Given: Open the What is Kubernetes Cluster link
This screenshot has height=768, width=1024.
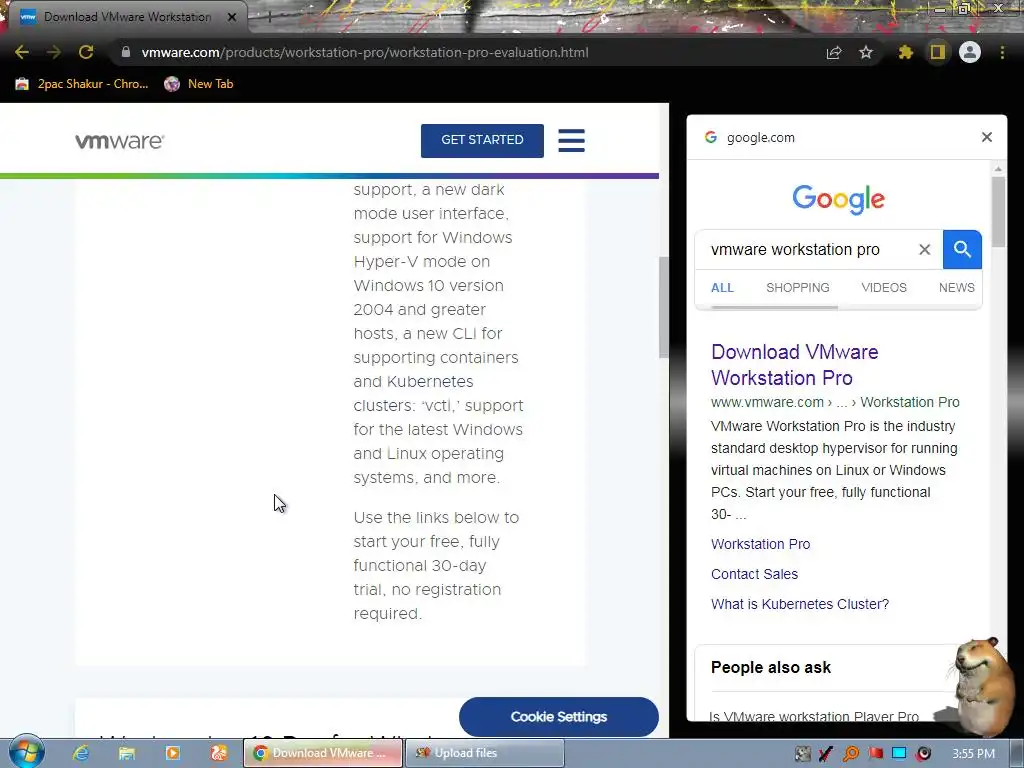Looking at the screenshot, I should pyautogui.click(x=799, y=604).
